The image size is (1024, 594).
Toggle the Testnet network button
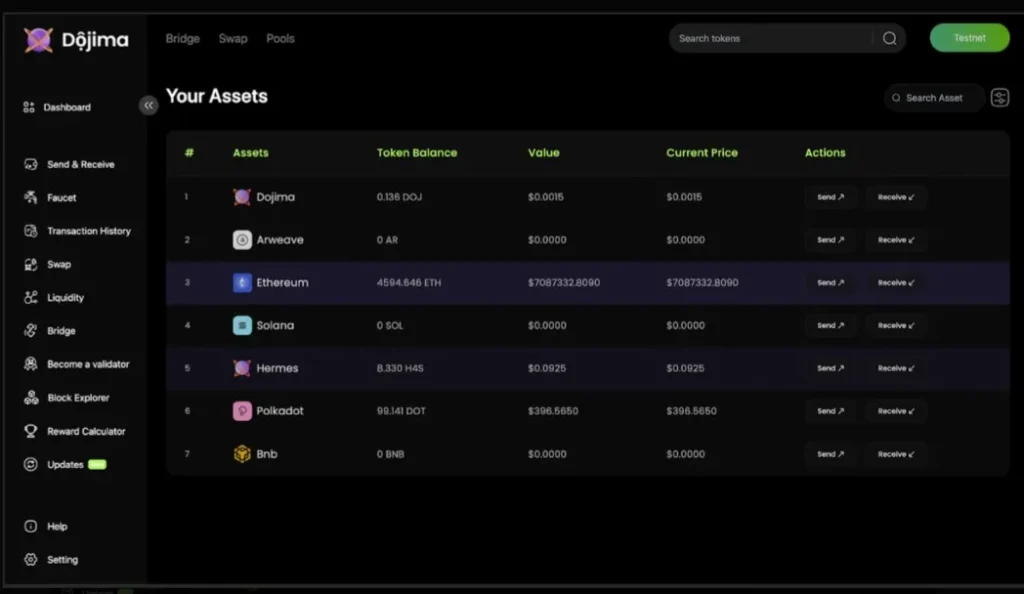pyautogui.click(x=969, y=38)
